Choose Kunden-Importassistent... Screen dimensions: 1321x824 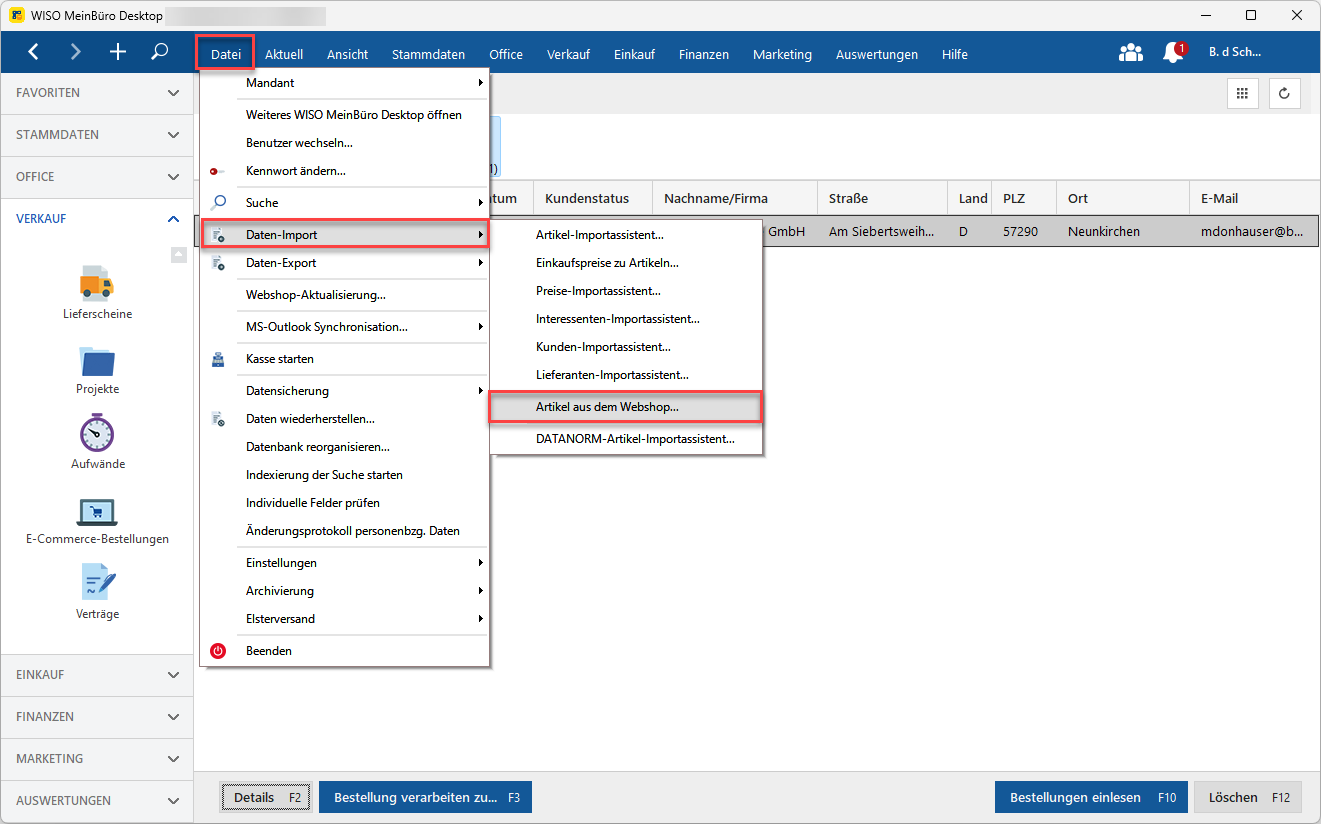click(625, 347)
